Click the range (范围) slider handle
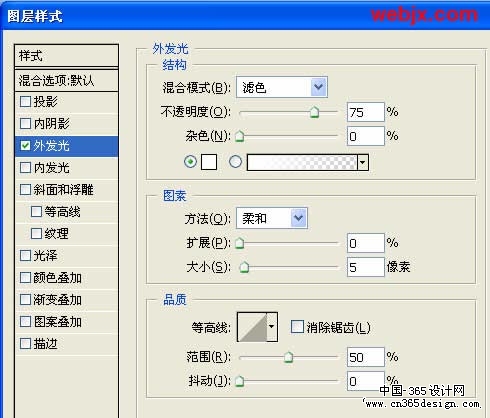The image size is (490, 418). (x=288, y=357)
